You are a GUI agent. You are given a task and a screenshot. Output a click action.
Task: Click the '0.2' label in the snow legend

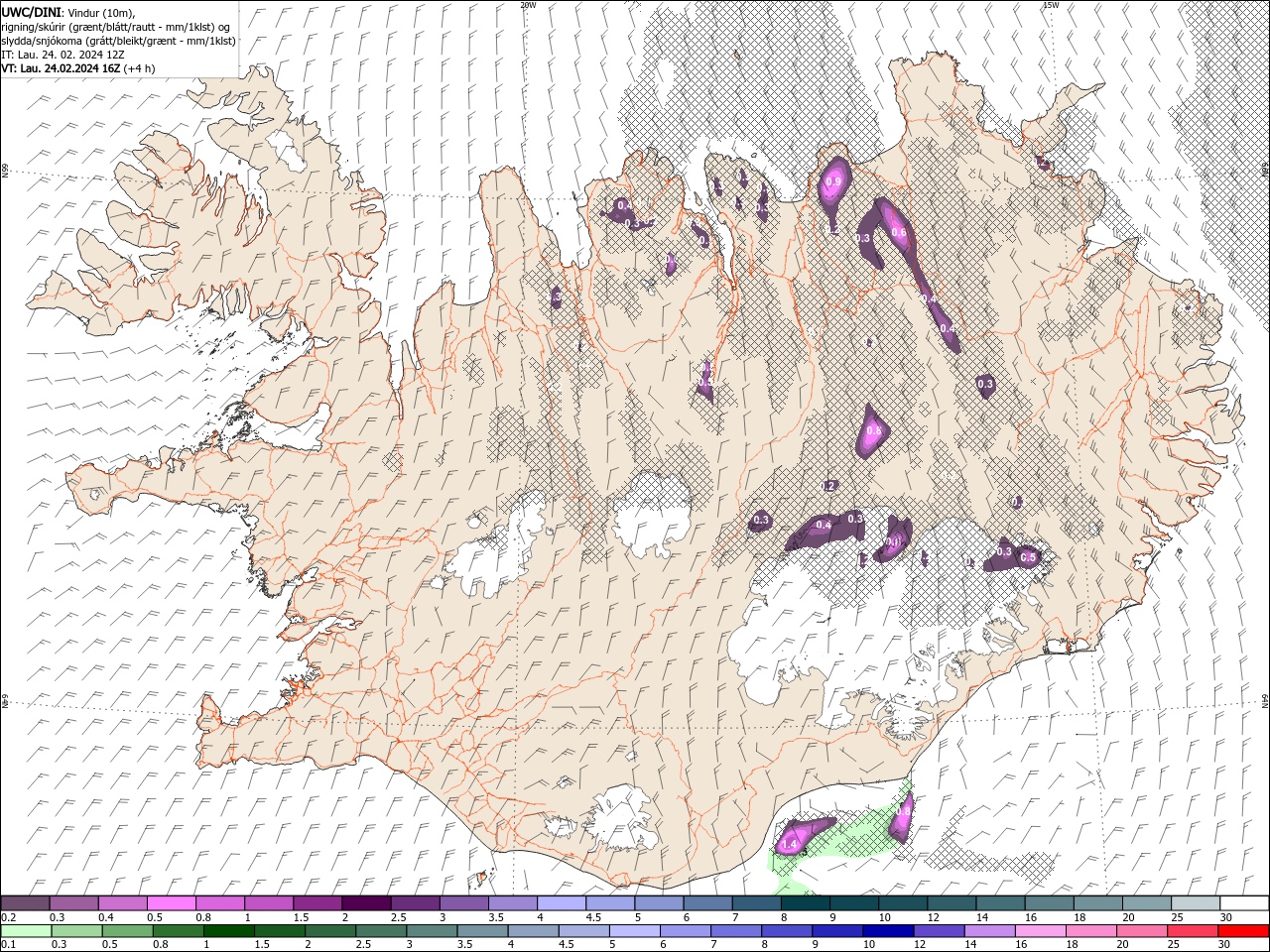pyautogui.click(x=9, y=917)
